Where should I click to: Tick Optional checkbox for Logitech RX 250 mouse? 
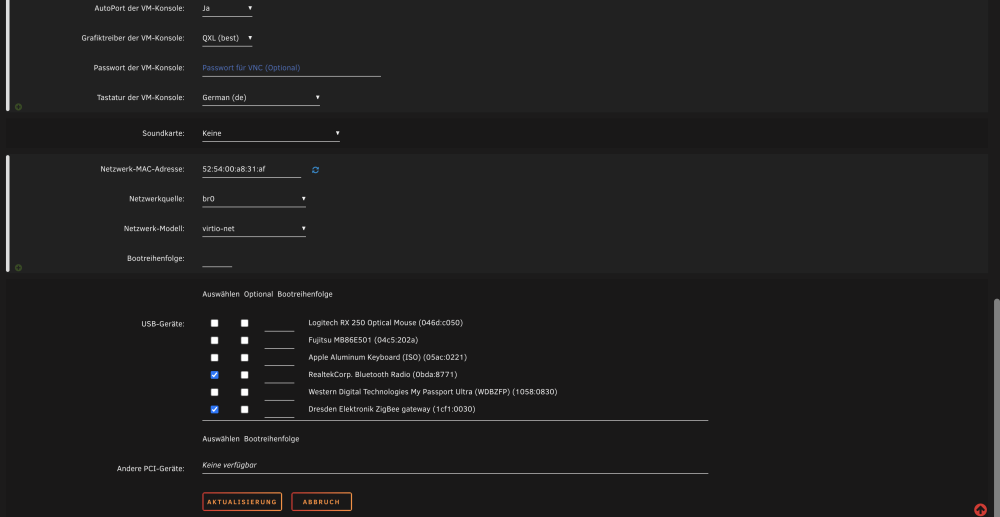click(244, 323)
